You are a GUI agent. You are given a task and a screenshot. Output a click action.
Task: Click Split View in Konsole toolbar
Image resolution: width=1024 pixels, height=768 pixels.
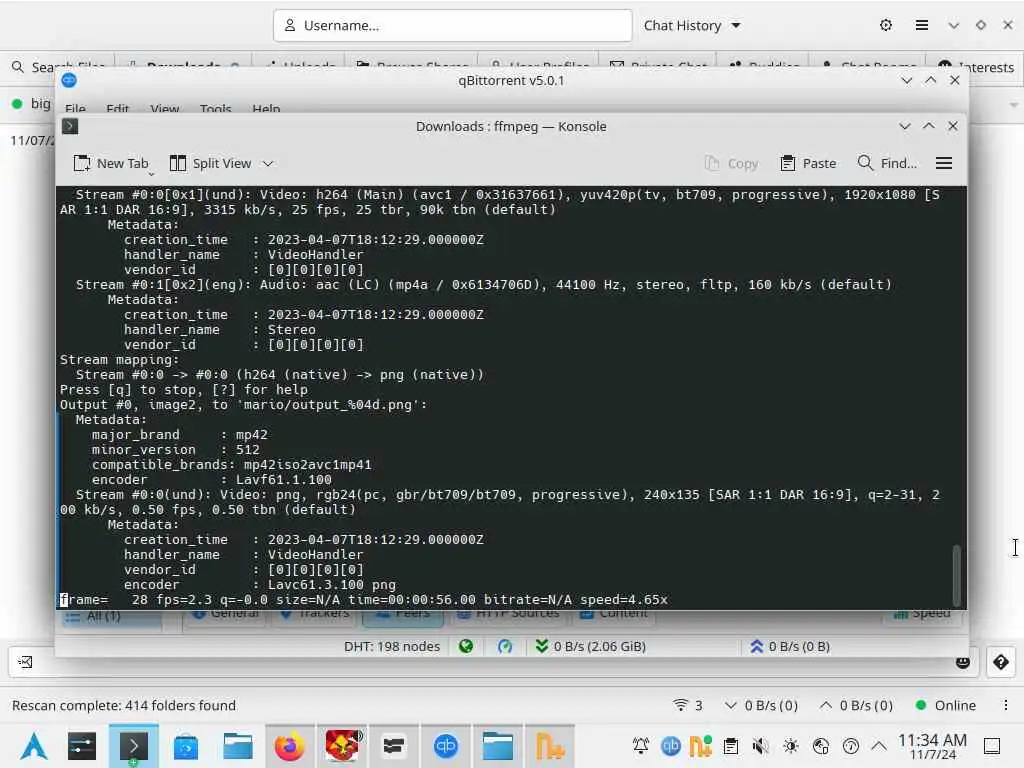click(210, 163)
